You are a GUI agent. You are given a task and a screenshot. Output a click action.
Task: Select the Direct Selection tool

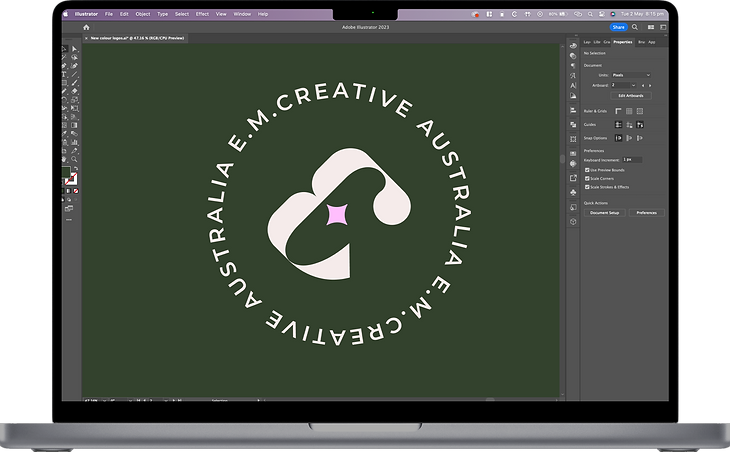click(74, 48)
